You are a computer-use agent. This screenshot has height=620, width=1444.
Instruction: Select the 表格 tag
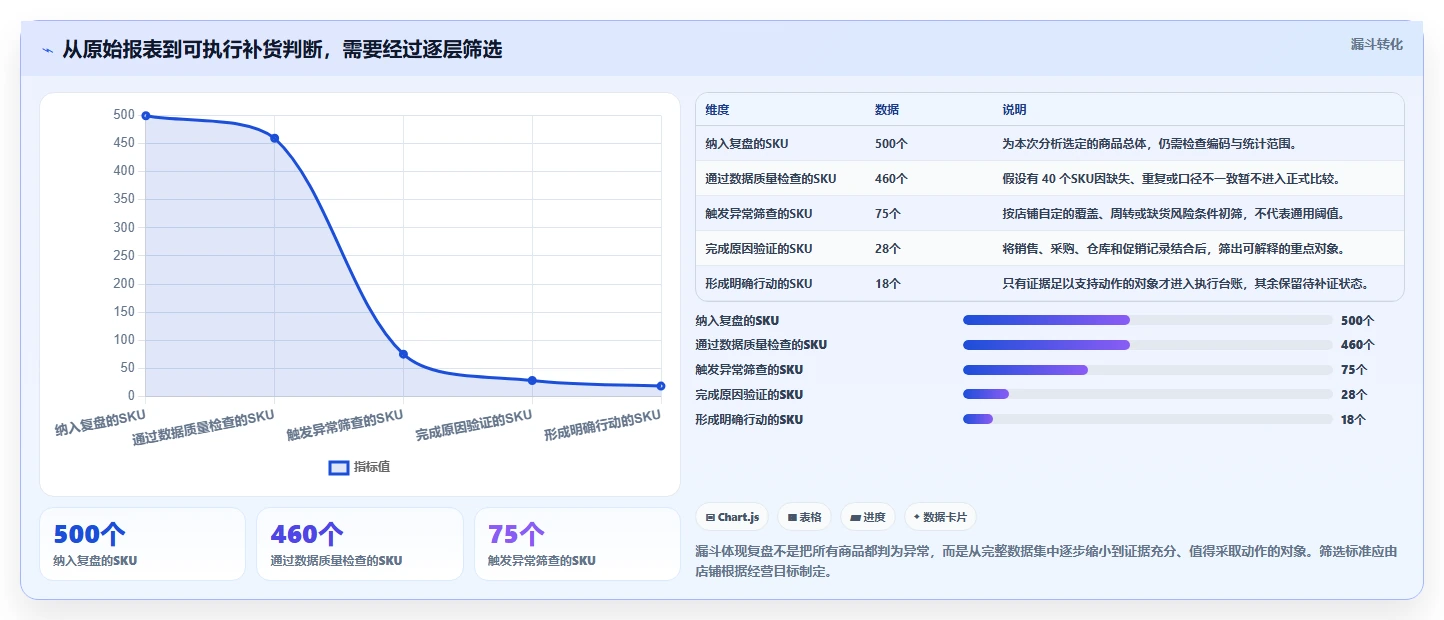tap(805, 517)
